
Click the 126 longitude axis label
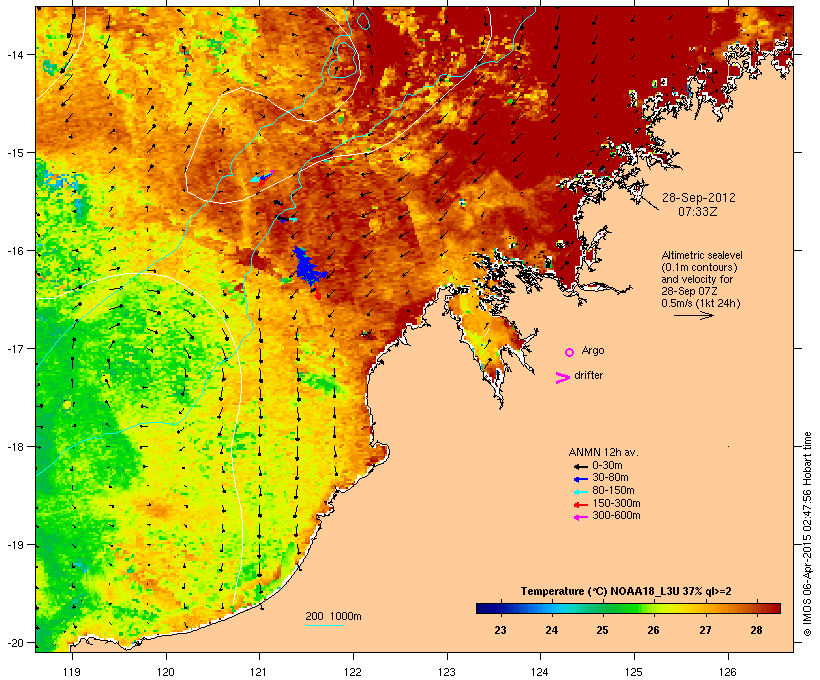728,672
